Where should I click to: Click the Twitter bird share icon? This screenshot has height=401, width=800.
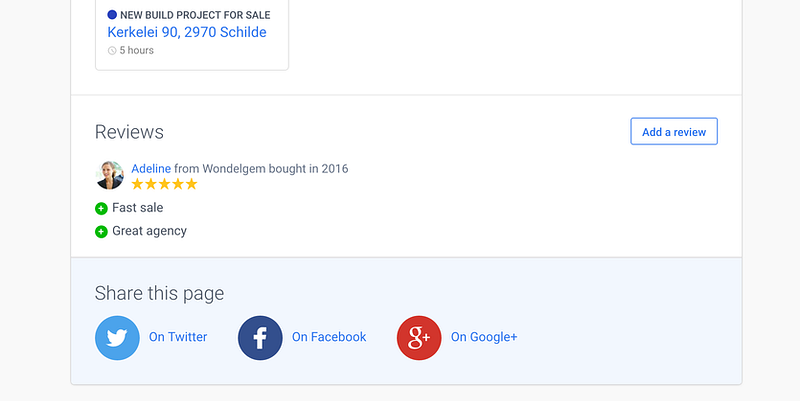[x=117, y=338]
